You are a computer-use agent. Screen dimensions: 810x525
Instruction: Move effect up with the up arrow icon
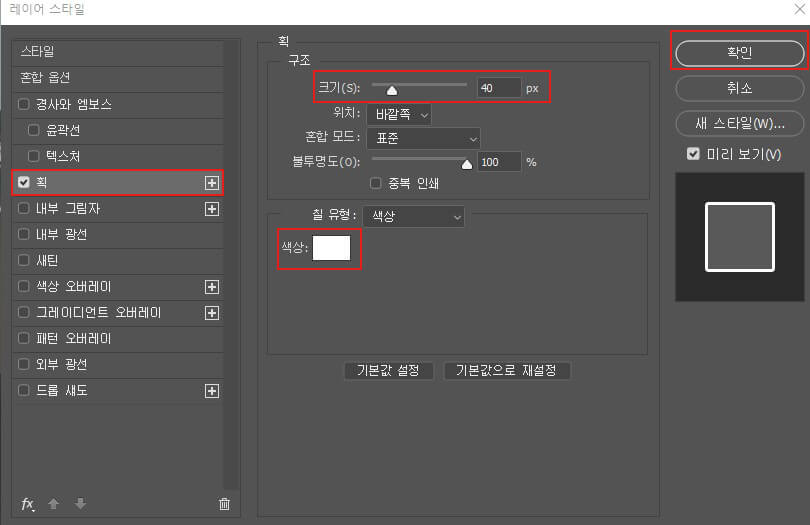(x=53, y=504)
